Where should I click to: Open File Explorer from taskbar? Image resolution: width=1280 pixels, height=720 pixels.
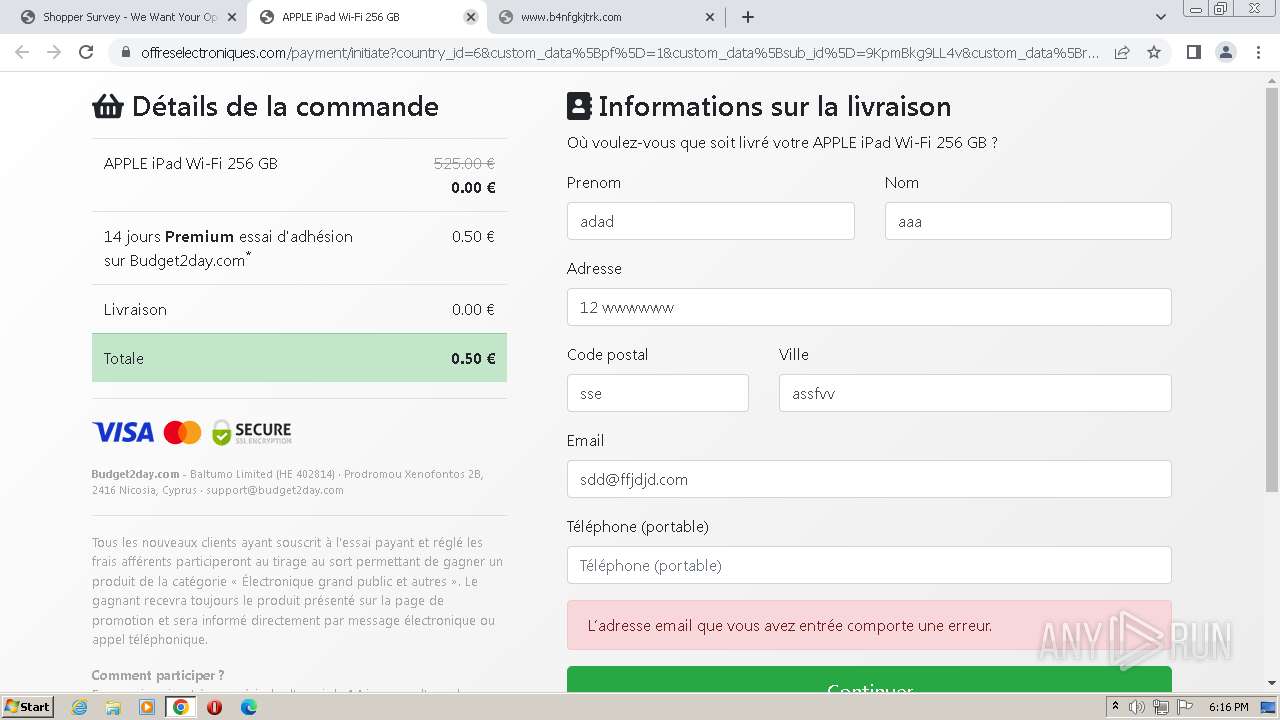[x=113, y=707]
